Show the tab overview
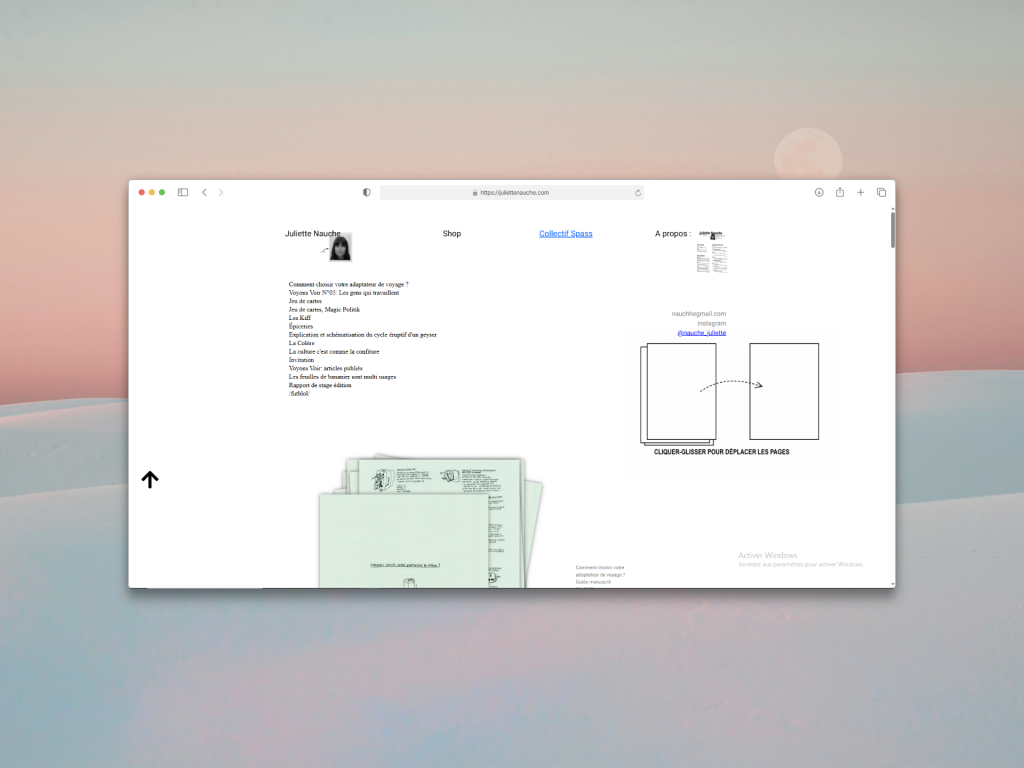The image size is (1024, 768). point(881,192)
